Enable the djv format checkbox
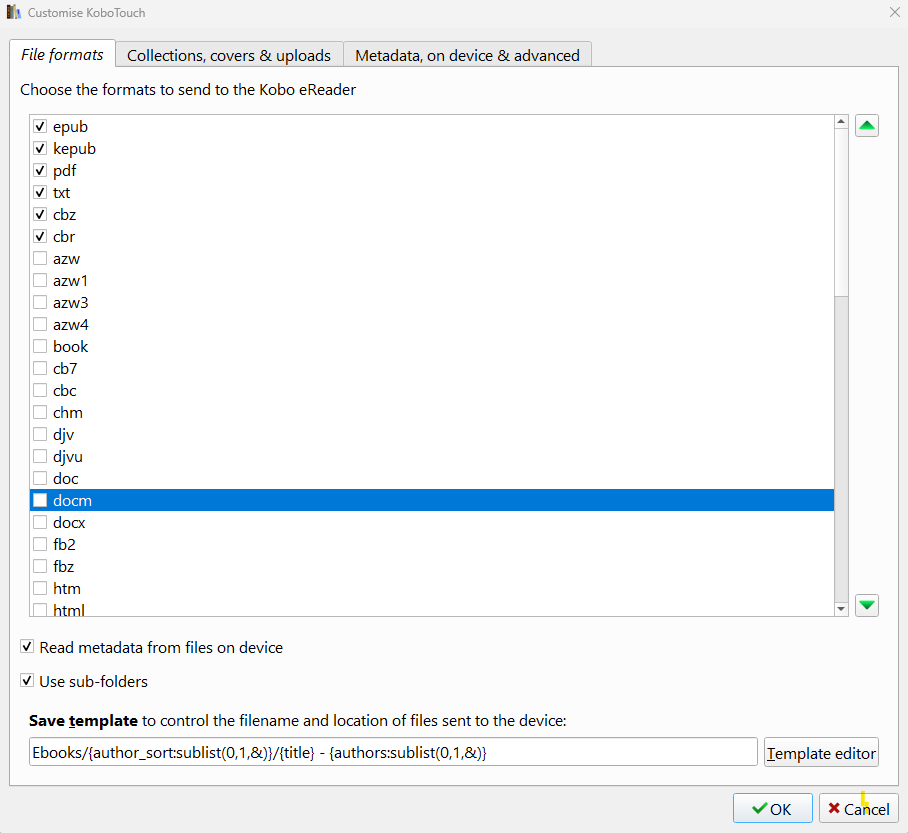This screenshot has width=908, height=833. [x=40, y=434]
